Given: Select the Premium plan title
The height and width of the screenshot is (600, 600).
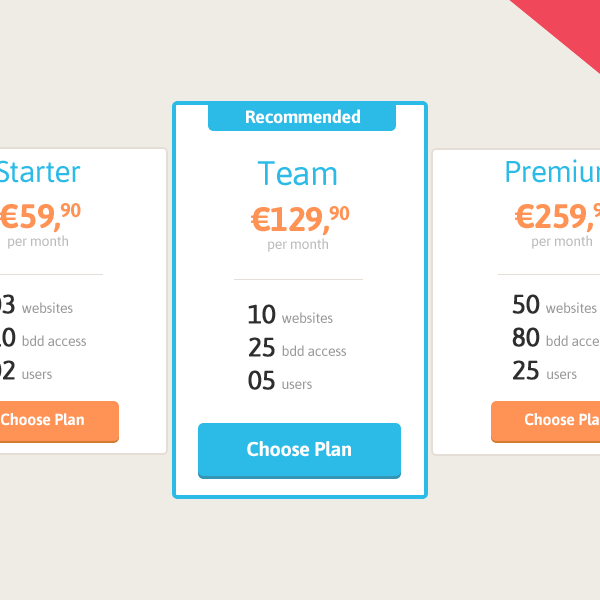Looking at the screenshot, I should (552, 172).
